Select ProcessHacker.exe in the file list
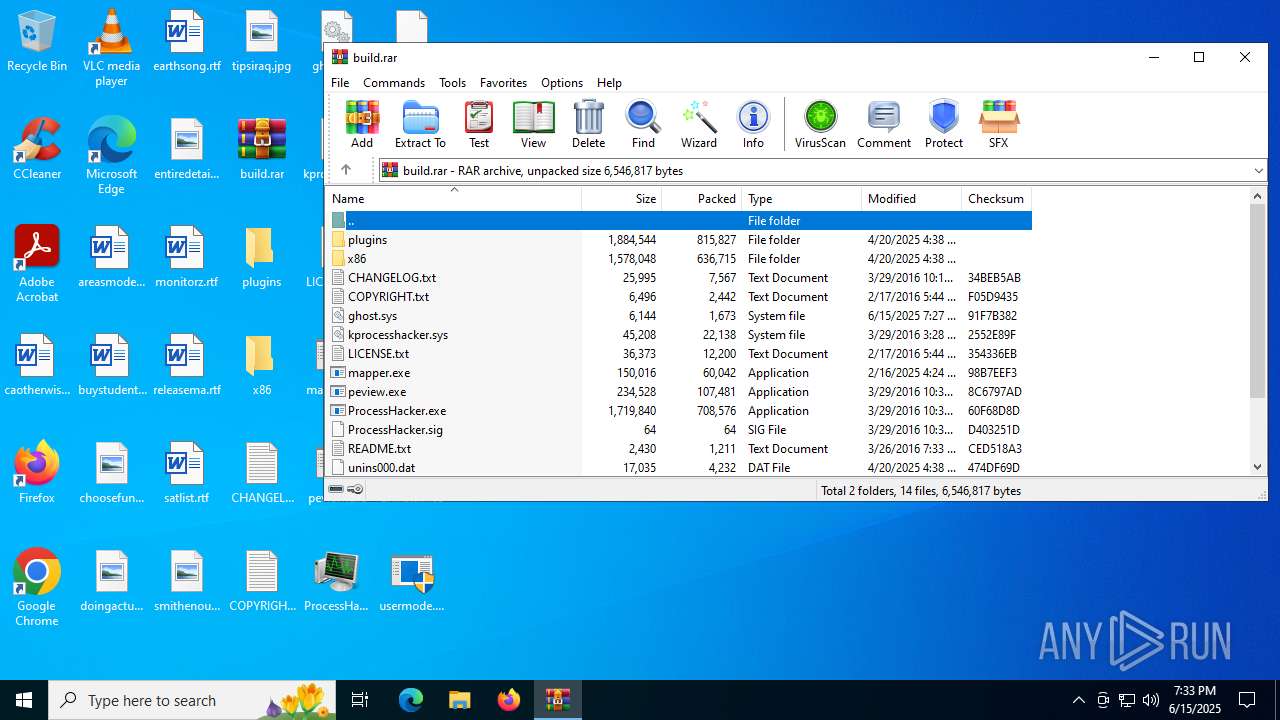This screenshot has width=1280, height=720. 680,411
